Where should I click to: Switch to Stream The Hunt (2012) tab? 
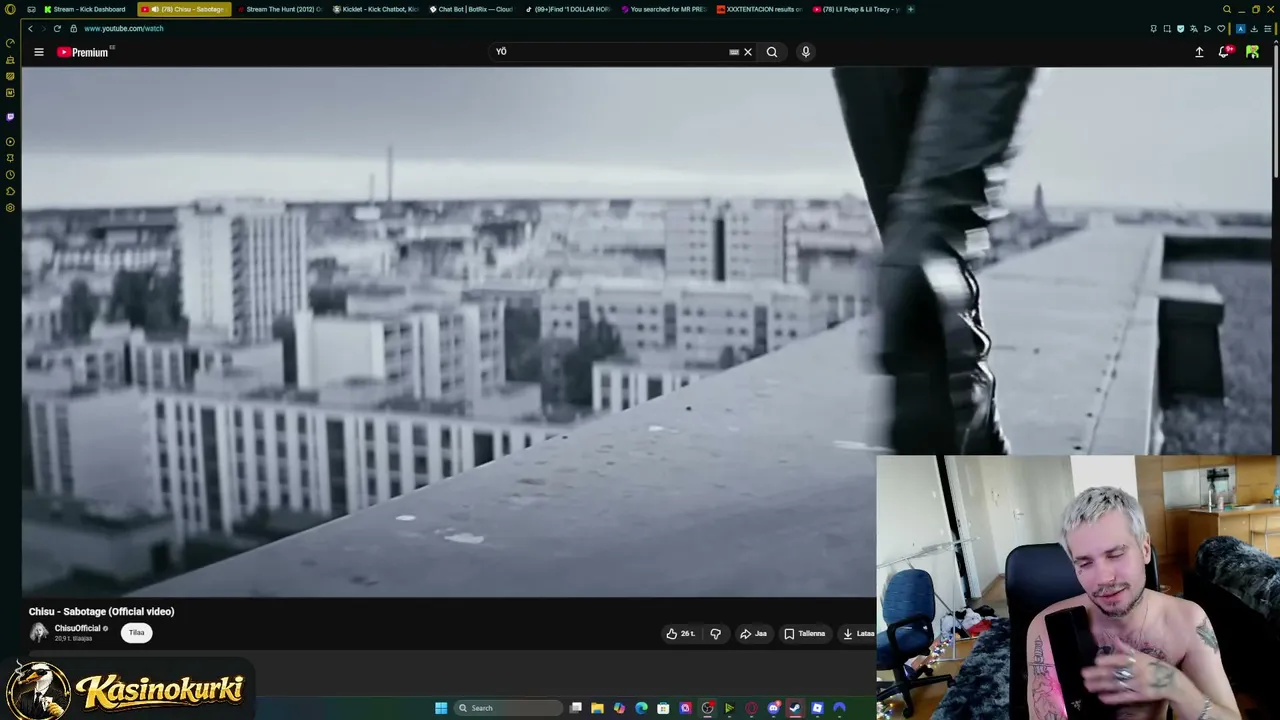pyautogui.click(x=280, y=9)
